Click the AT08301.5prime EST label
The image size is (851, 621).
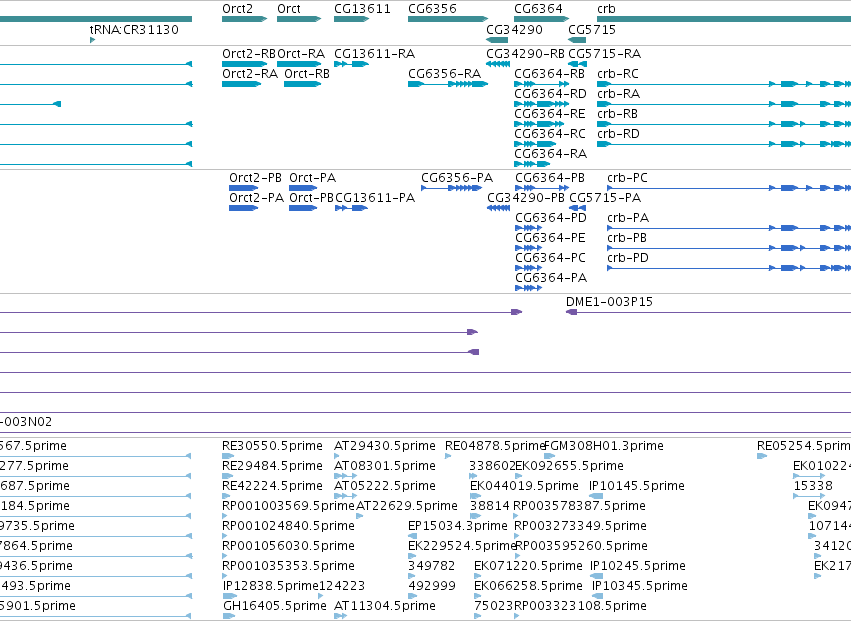coord(385,466)
